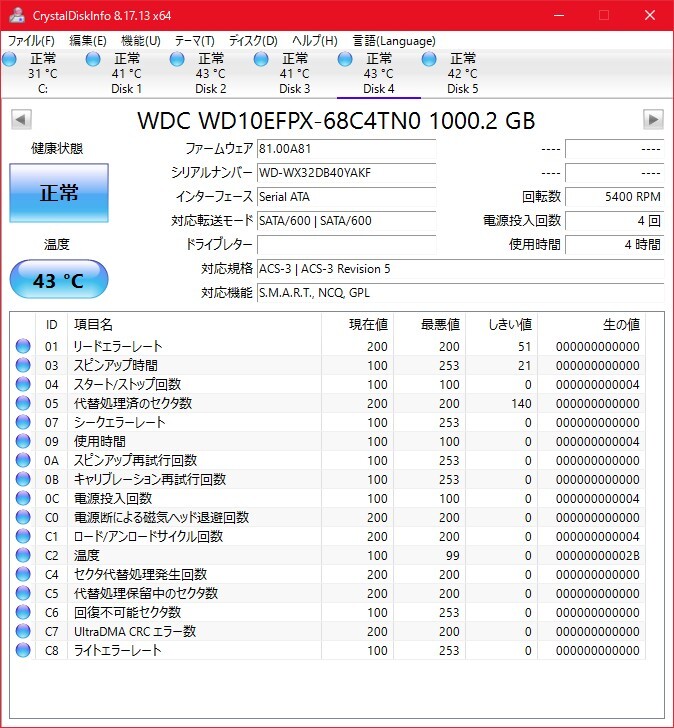Click the empty ドライブレター field
This screenshot has width=674, height=728.
(x=346, y=245)
